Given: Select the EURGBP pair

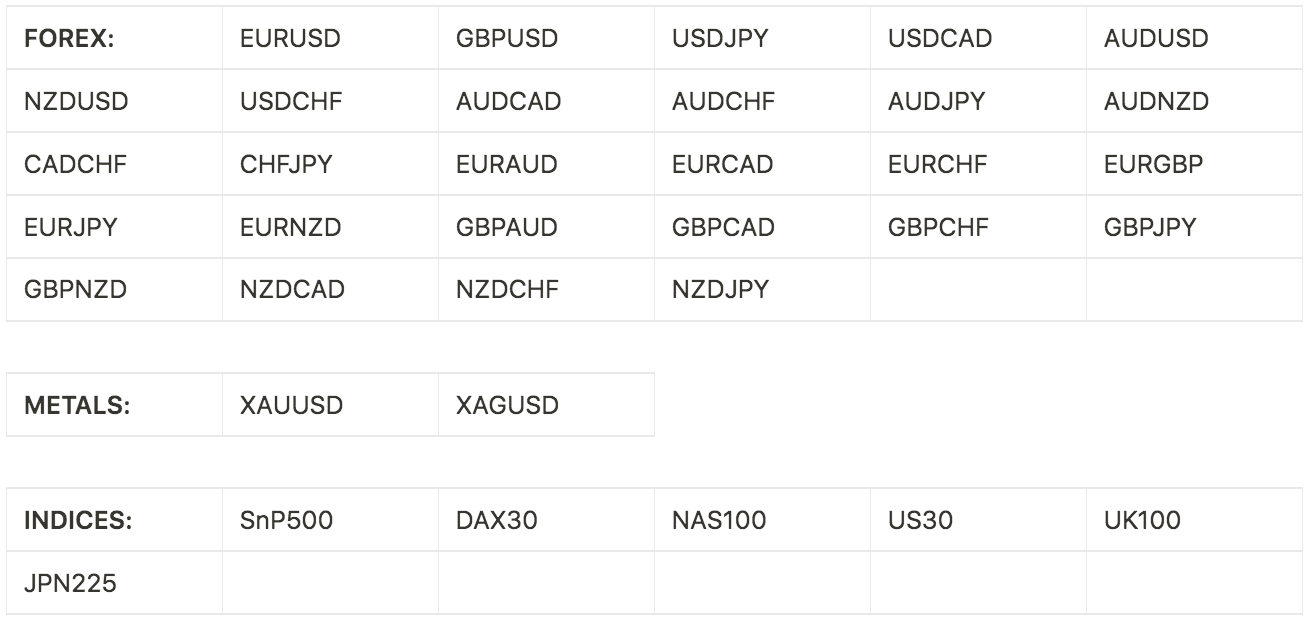Looking at the screenshot, I should click(x=1194, y=164).
